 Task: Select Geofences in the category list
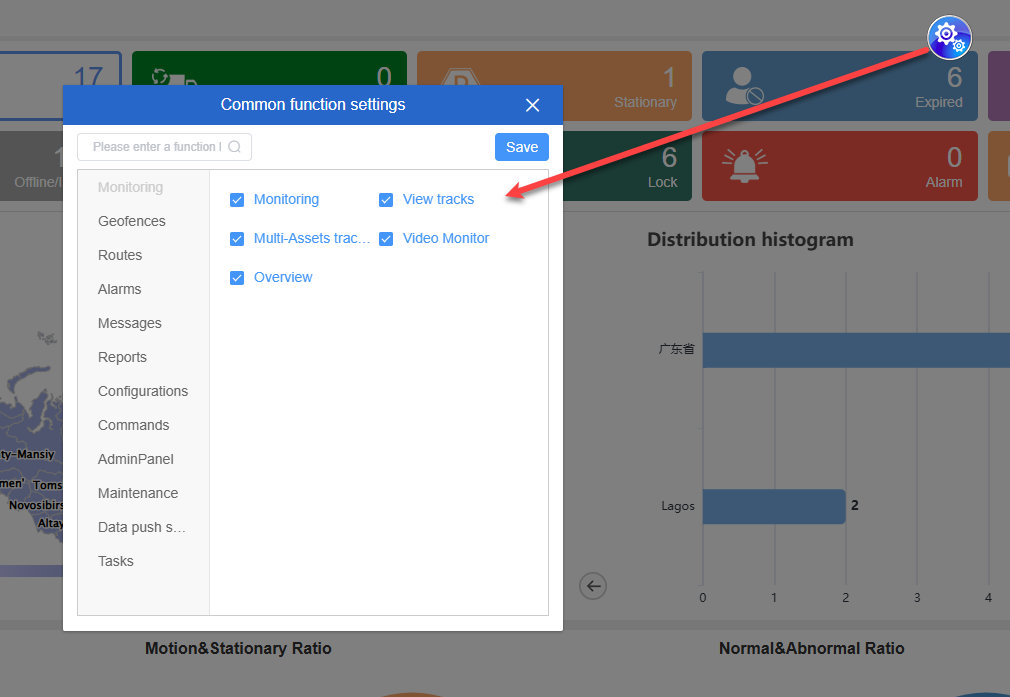click(x=132, y=221)
